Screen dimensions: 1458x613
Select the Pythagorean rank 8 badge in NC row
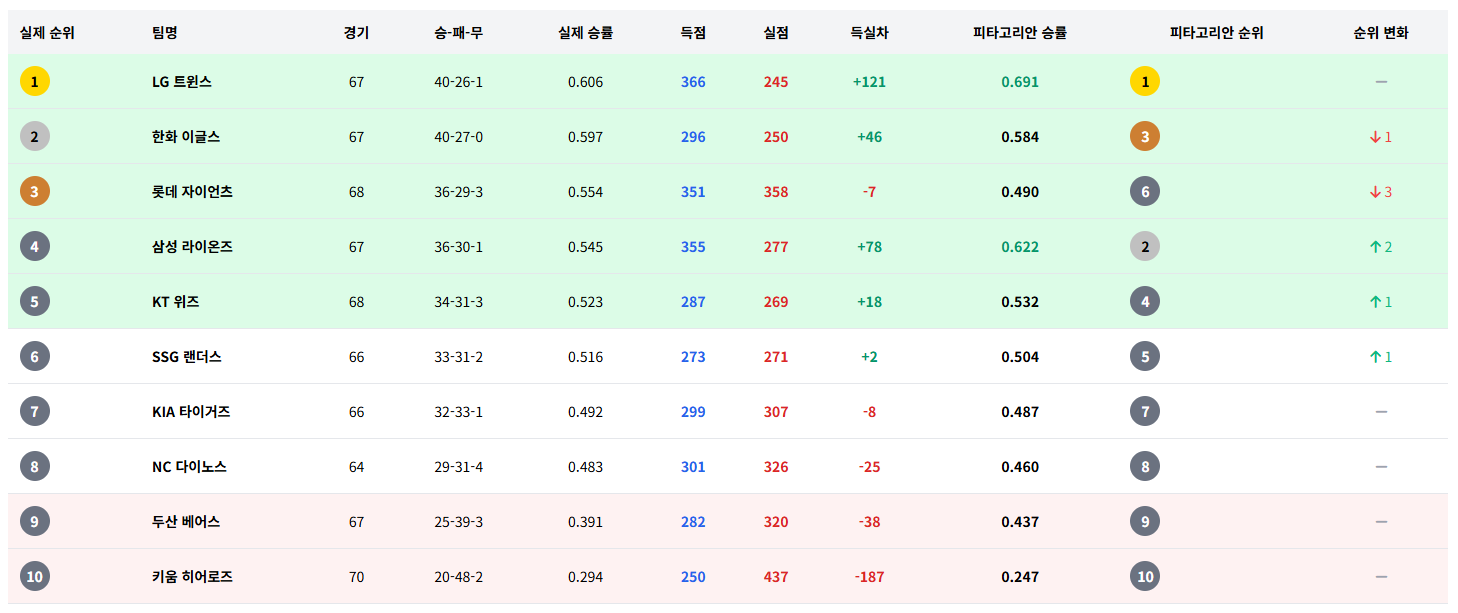[x=1145, y=467]
